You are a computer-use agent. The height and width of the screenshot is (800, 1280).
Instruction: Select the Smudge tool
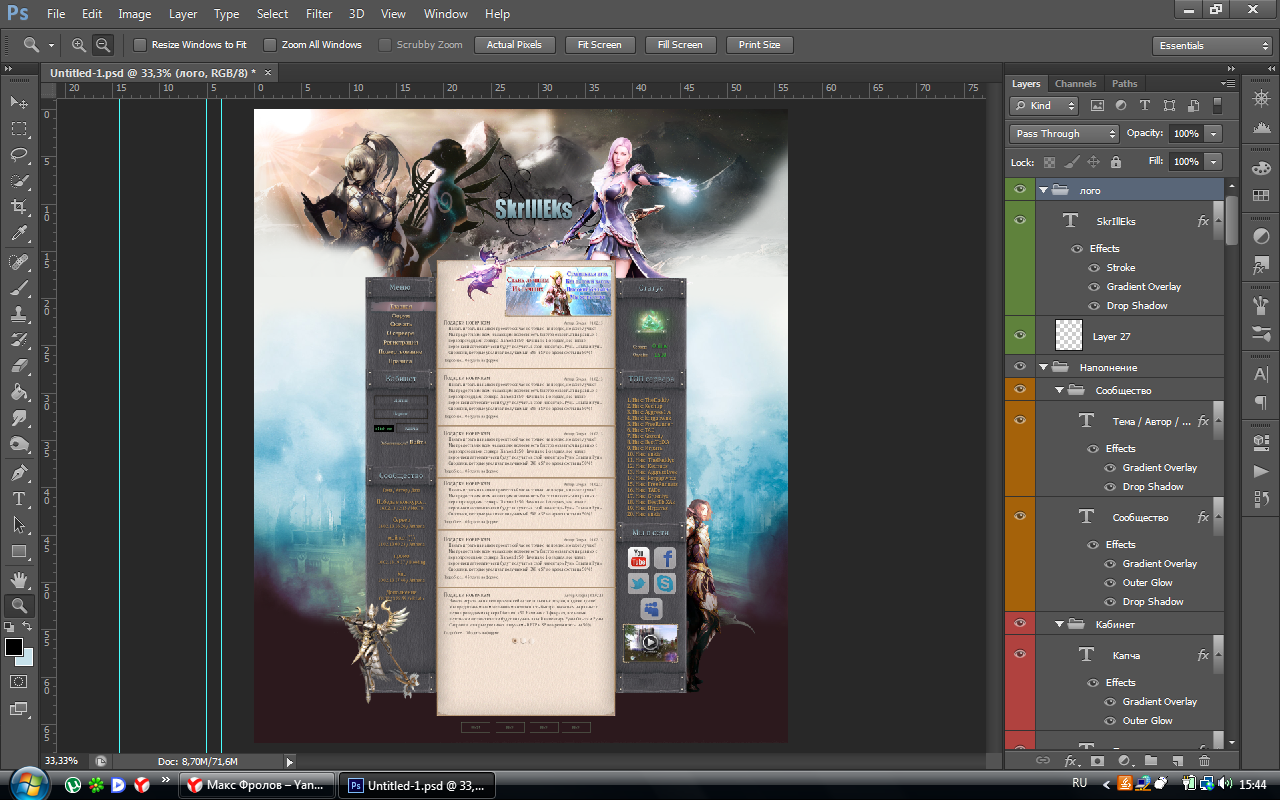pos(19,418)
